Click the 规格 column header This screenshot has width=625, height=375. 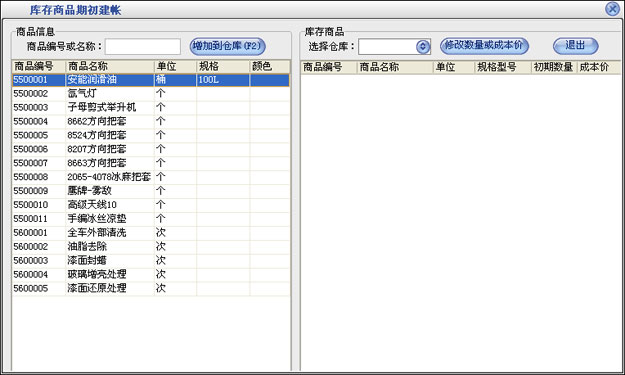pos(223,67)
